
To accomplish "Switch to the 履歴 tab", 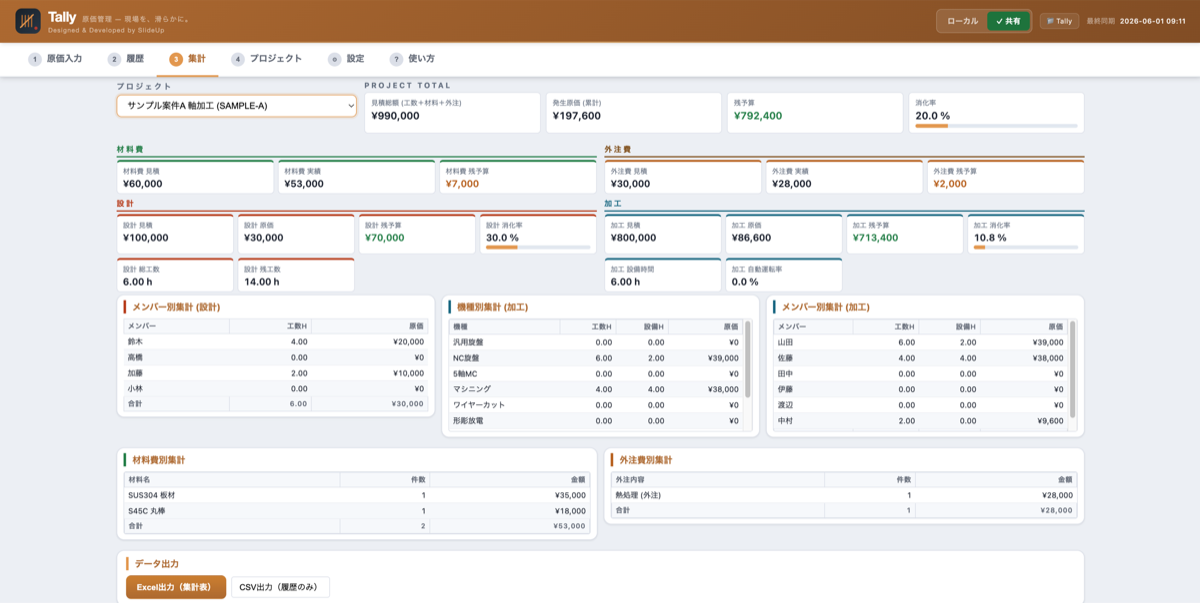I will click(126, 59).
